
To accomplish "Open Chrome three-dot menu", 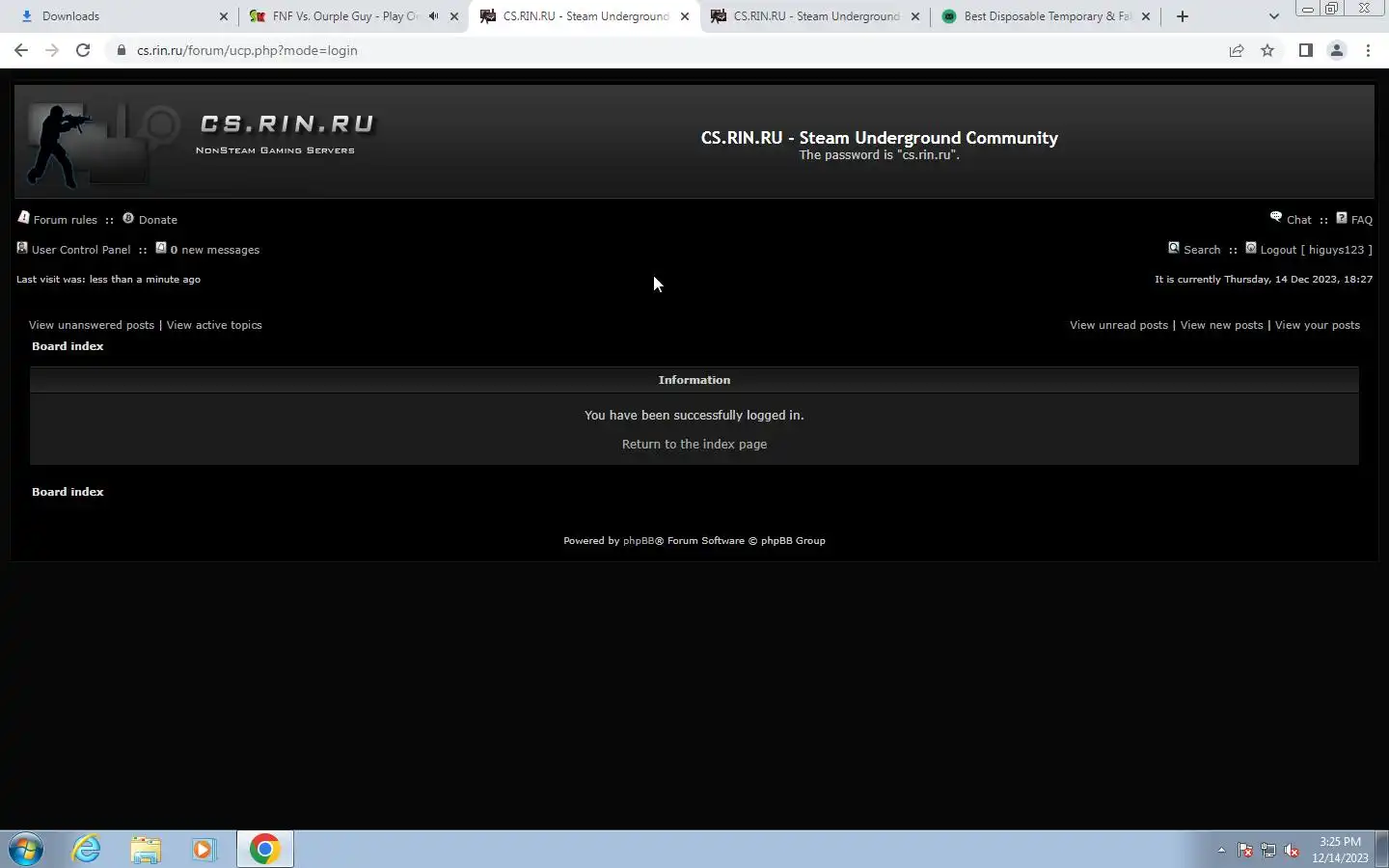I will click(x=1368, y=50).
